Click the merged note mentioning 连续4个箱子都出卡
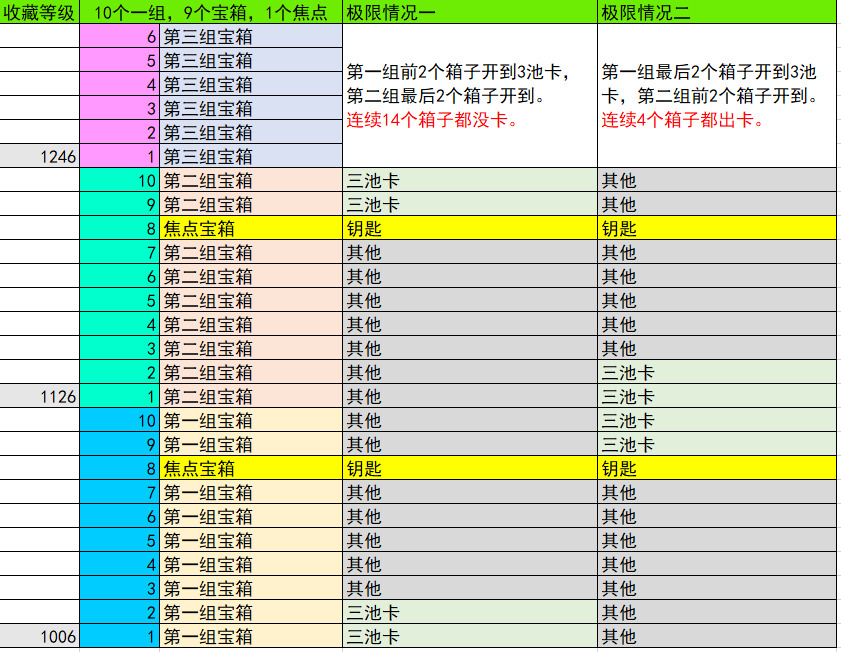The width and height of the screenshot is (841, 652). tap(718, 96)
